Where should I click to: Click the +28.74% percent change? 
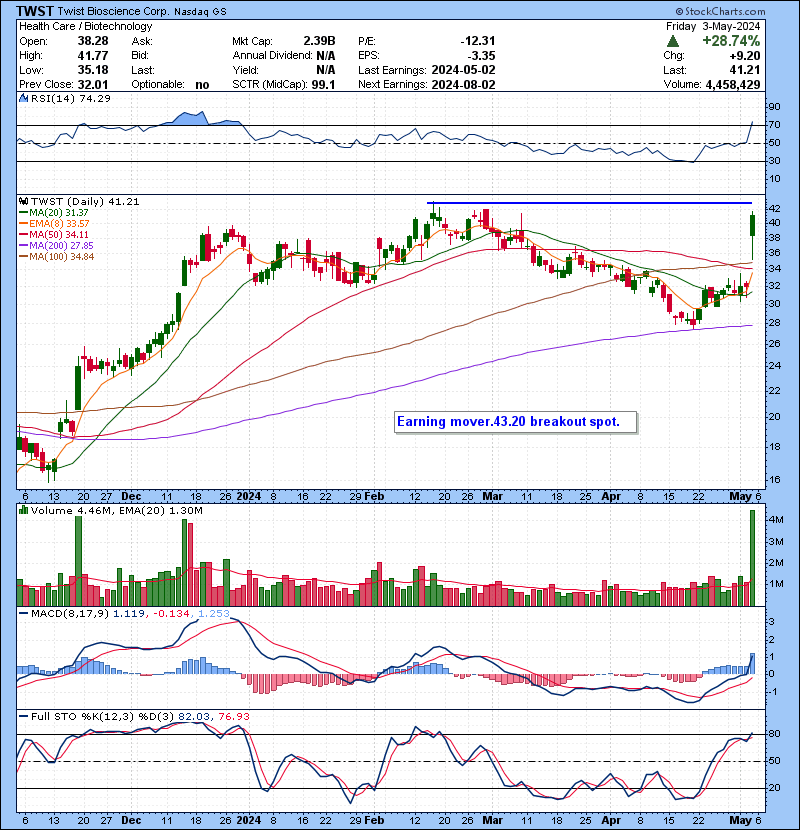coord(731,41)
